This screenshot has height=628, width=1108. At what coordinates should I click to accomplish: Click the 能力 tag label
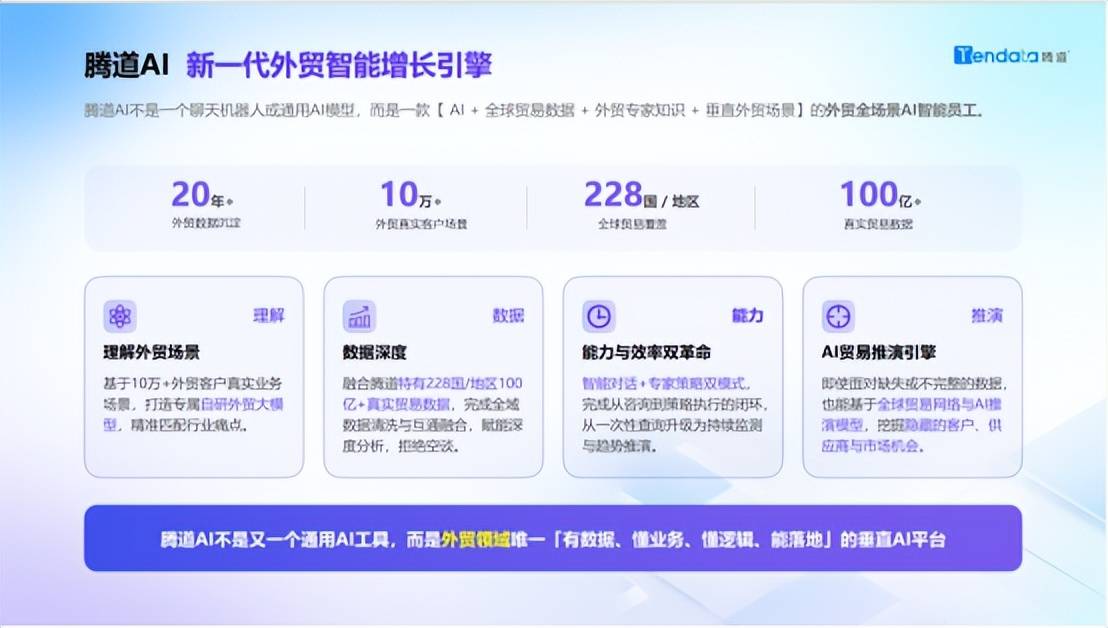748,316
